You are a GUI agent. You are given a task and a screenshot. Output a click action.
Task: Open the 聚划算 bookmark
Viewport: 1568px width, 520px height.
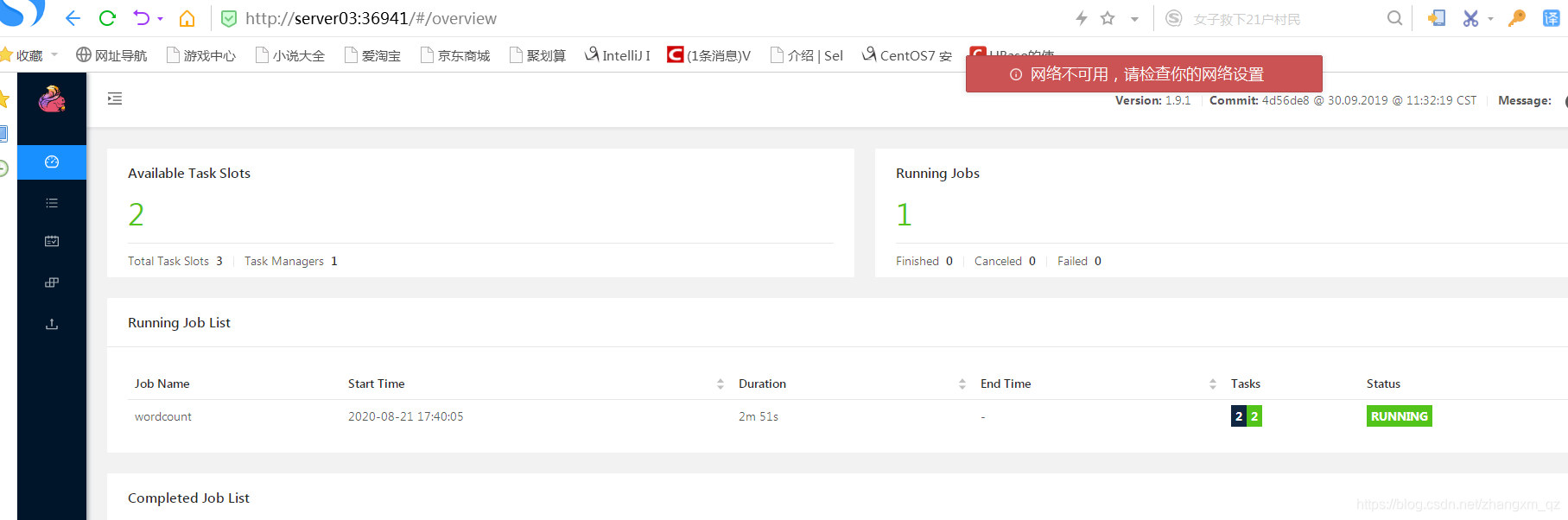537,55
